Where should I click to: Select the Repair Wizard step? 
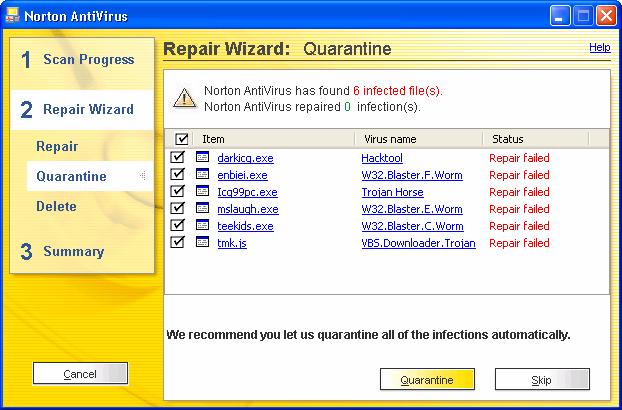point(82,109)
